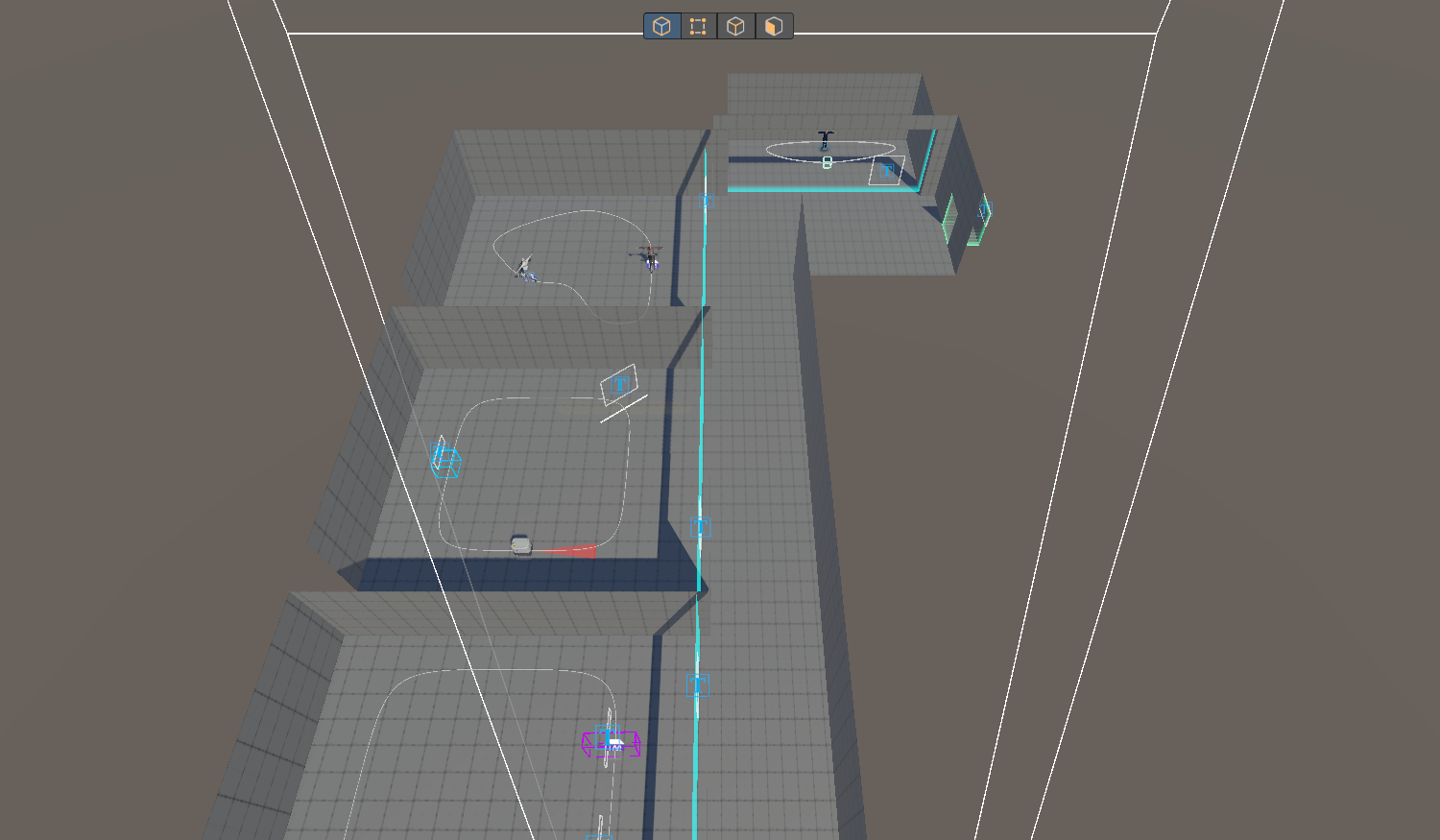Screen dimensions: 1440x840
Task: Select the cube icon with orange inner edges
Action: click(x=736, y=26)
